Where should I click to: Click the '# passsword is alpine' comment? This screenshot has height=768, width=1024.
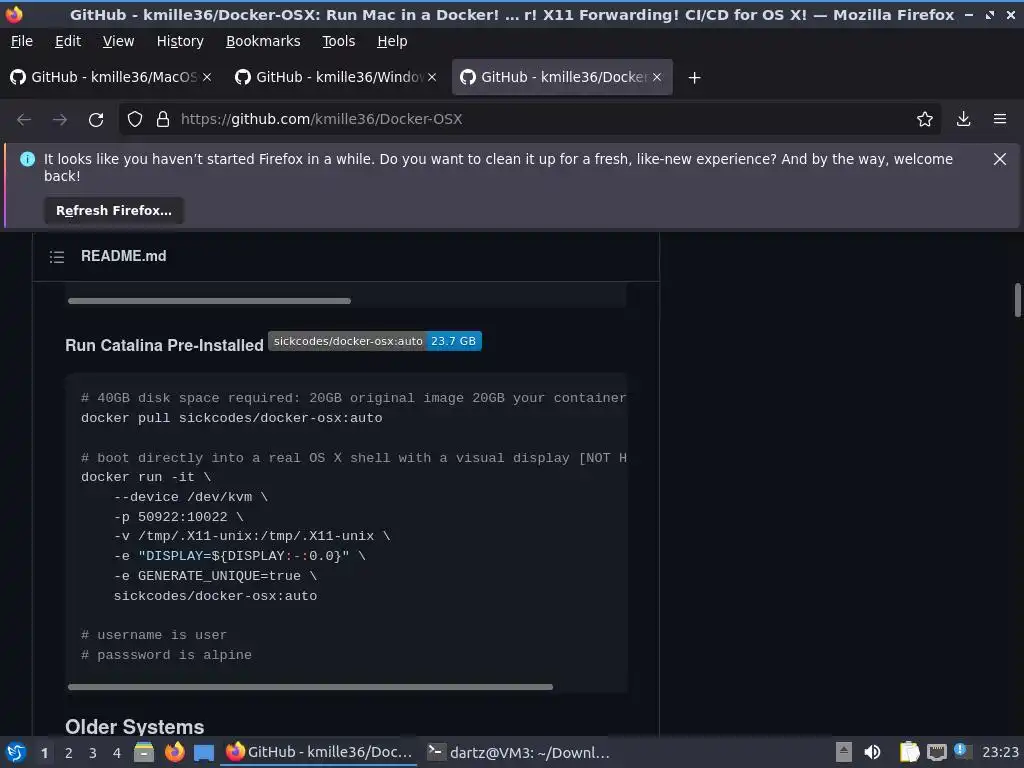(167, 655)
